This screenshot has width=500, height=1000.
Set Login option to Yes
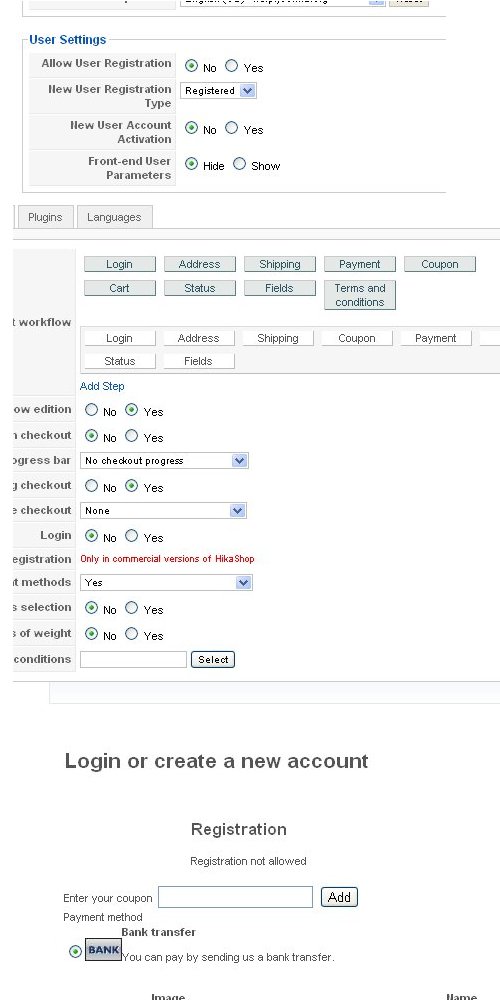(131, 536)
